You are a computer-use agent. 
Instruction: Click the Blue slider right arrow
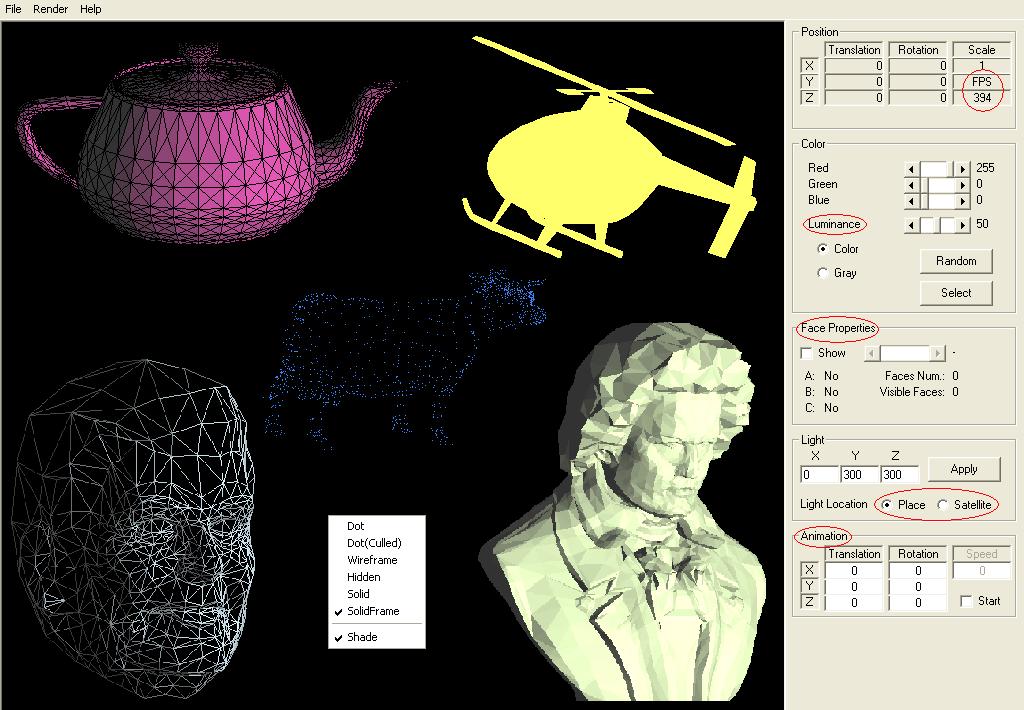pos(962,200)
